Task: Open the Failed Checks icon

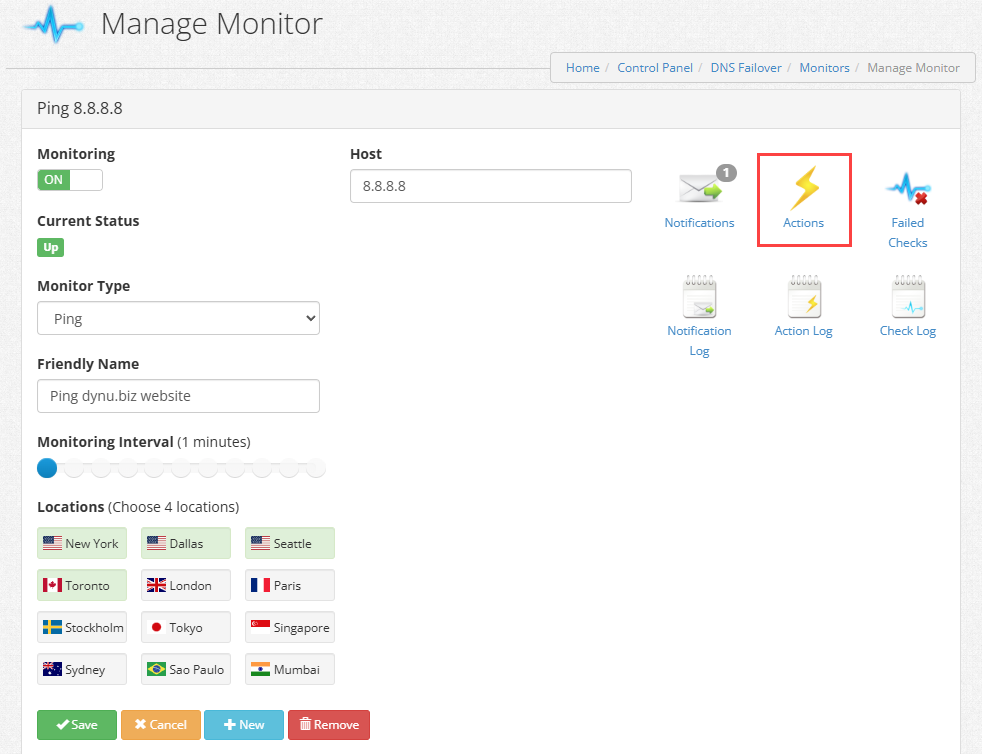Action: tap(908, 188)
